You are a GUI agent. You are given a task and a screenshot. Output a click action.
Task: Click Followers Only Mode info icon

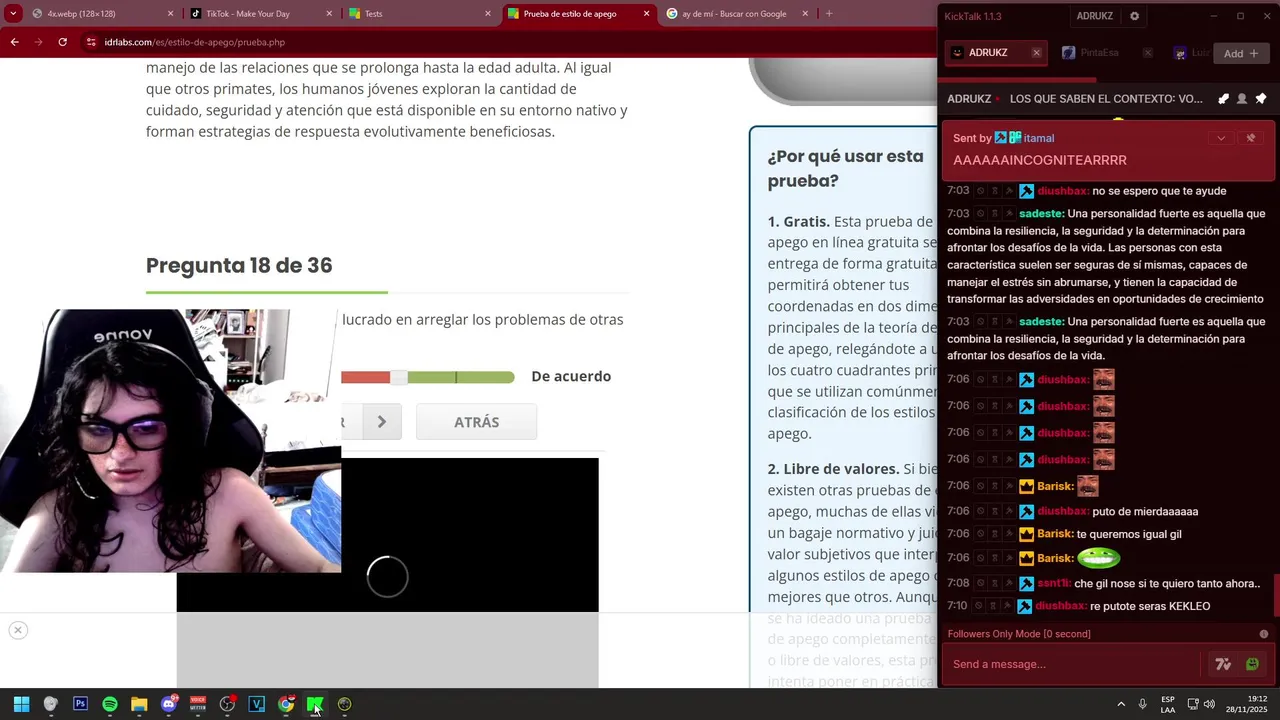[x=1264, y=634]
